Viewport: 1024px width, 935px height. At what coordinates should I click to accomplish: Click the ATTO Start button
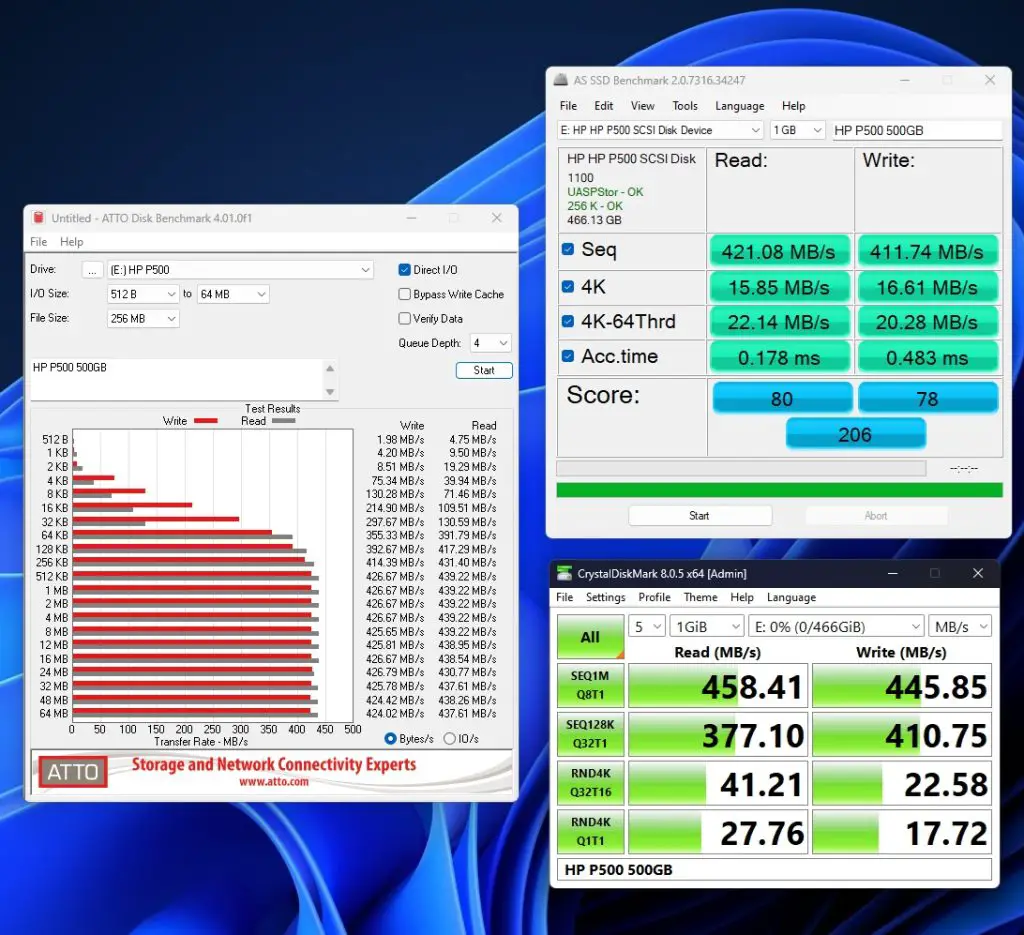tap(484, 370)
